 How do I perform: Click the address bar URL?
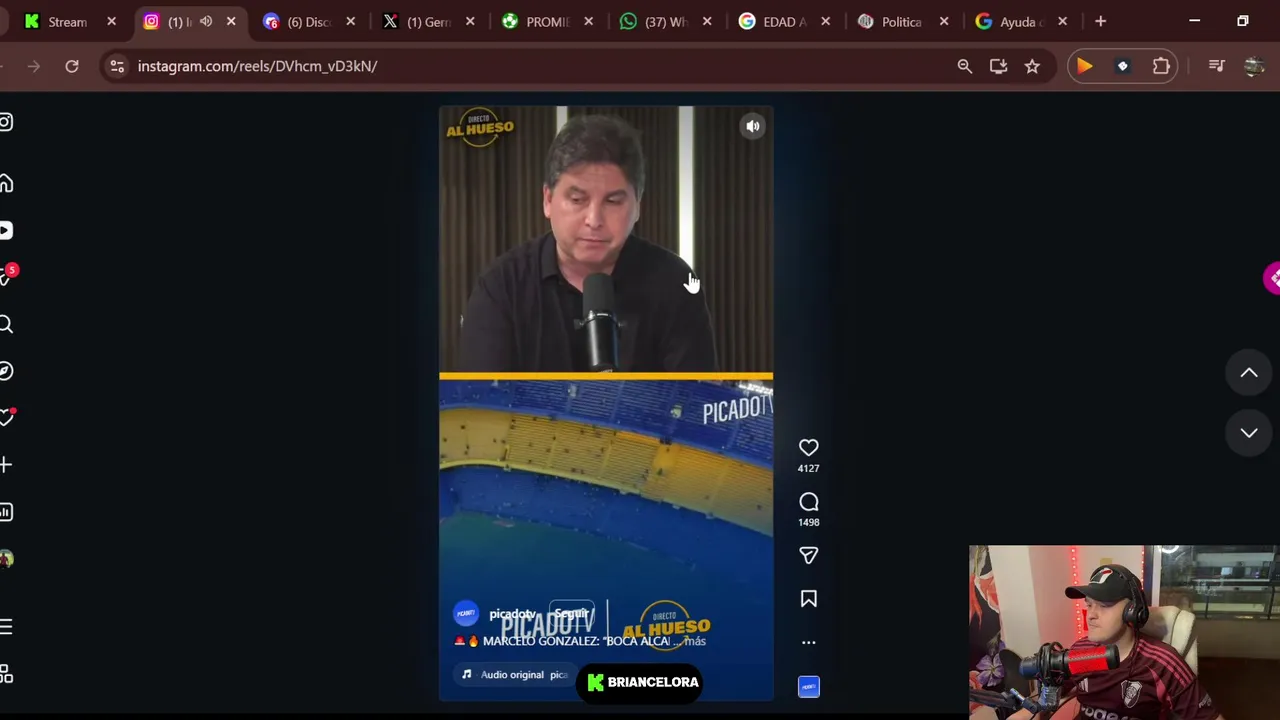tap(257, 66)
